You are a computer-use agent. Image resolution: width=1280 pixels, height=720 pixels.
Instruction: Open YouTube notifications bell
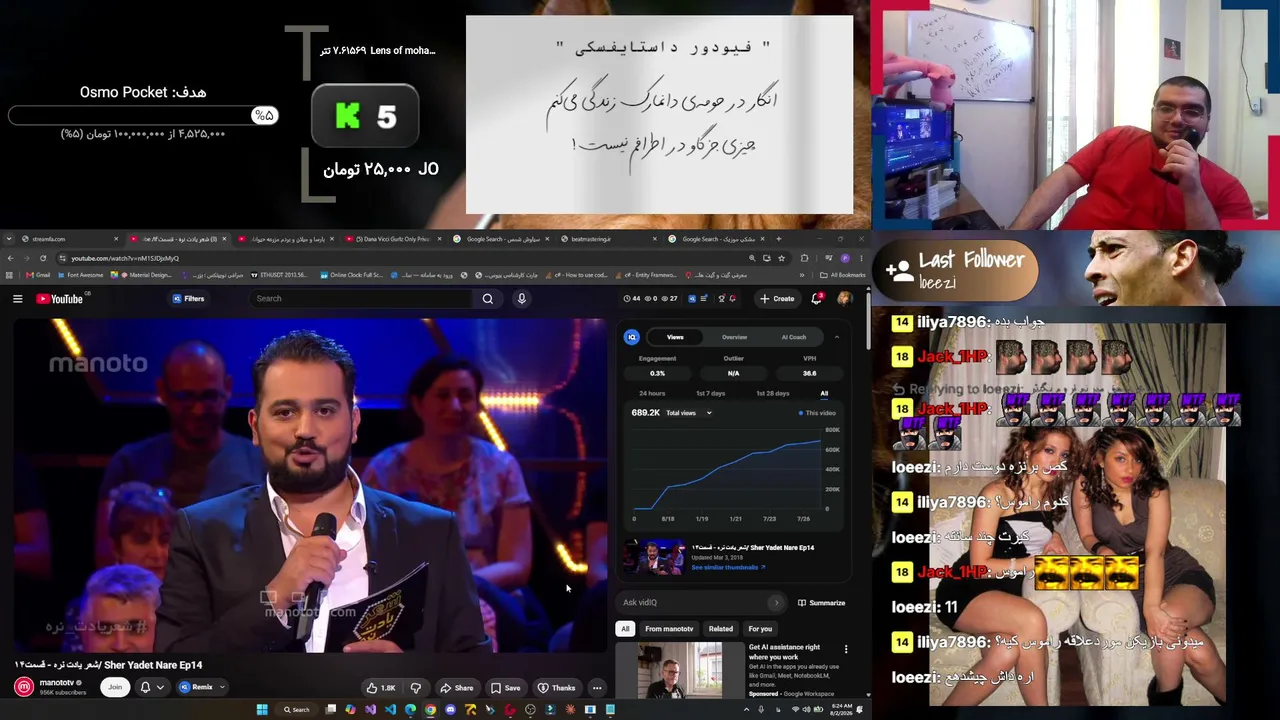point(817,299)
